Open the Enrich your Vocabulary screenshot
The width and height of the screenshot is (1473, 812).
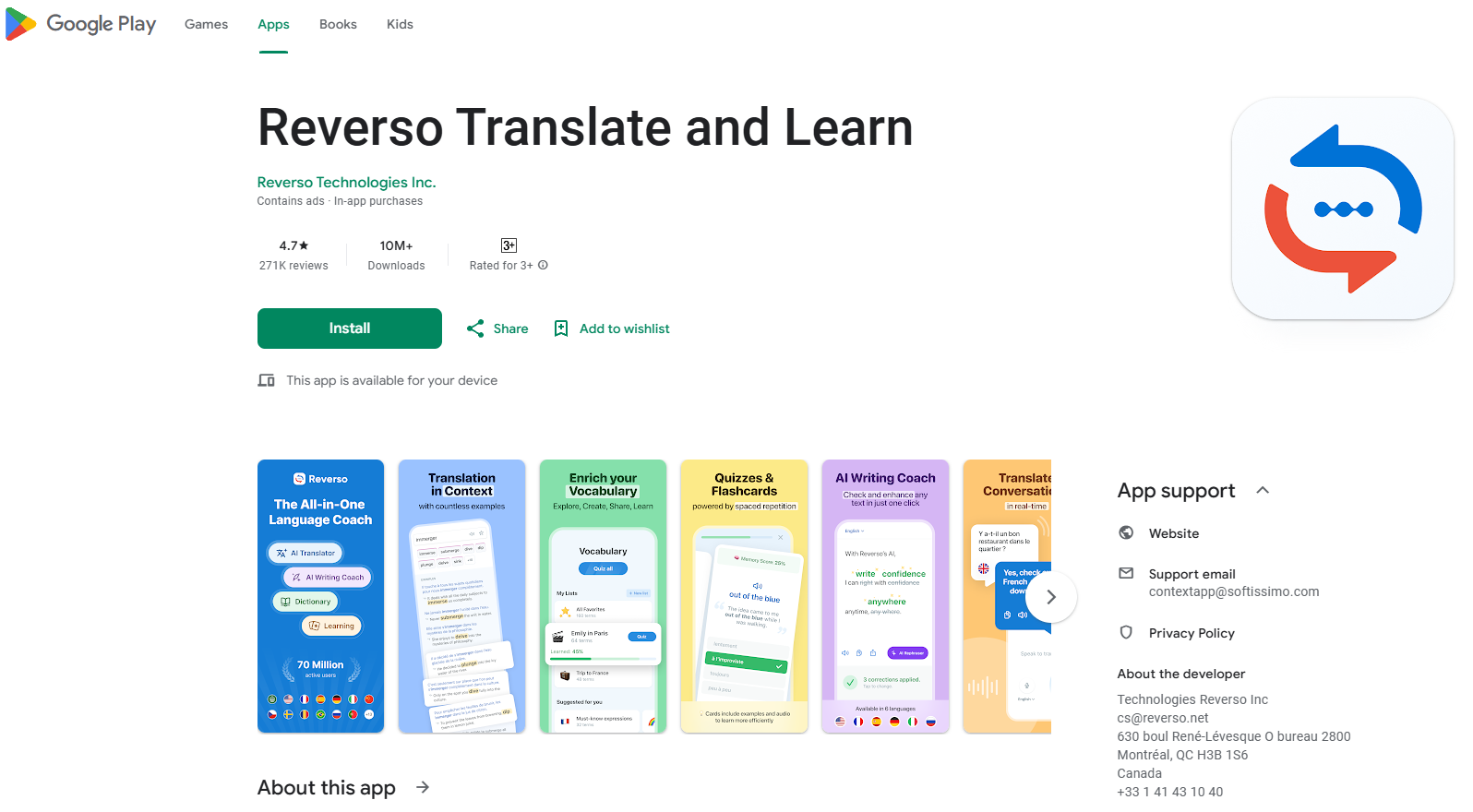603,596
